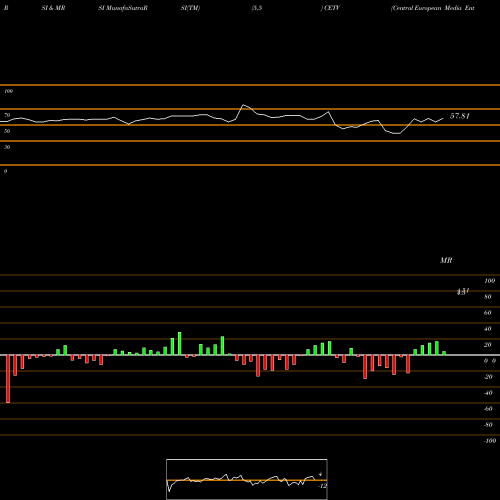Click the -40 label on MR axis

coord(488,393)
